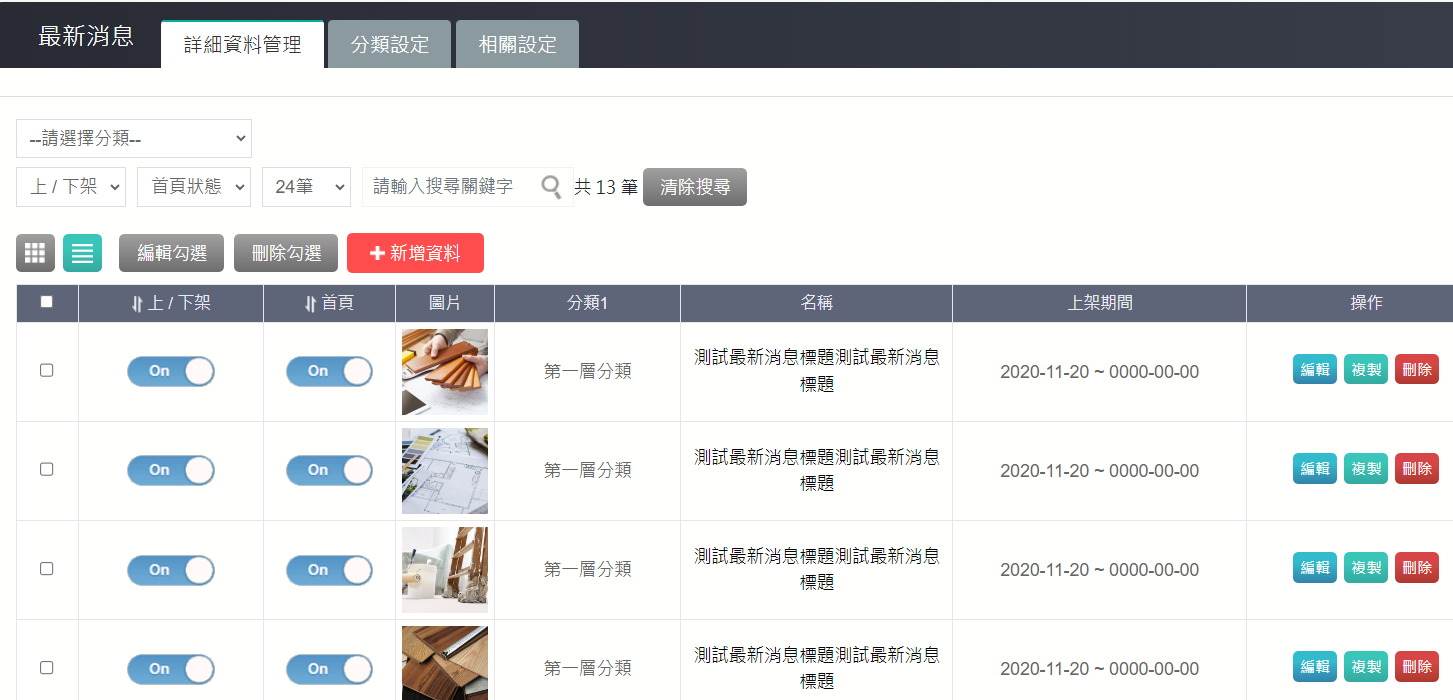Viewport: 1453px width, 700px height.
Task: Open the 上 / 下架 filter dropdown
Action: tap(71, 187)
